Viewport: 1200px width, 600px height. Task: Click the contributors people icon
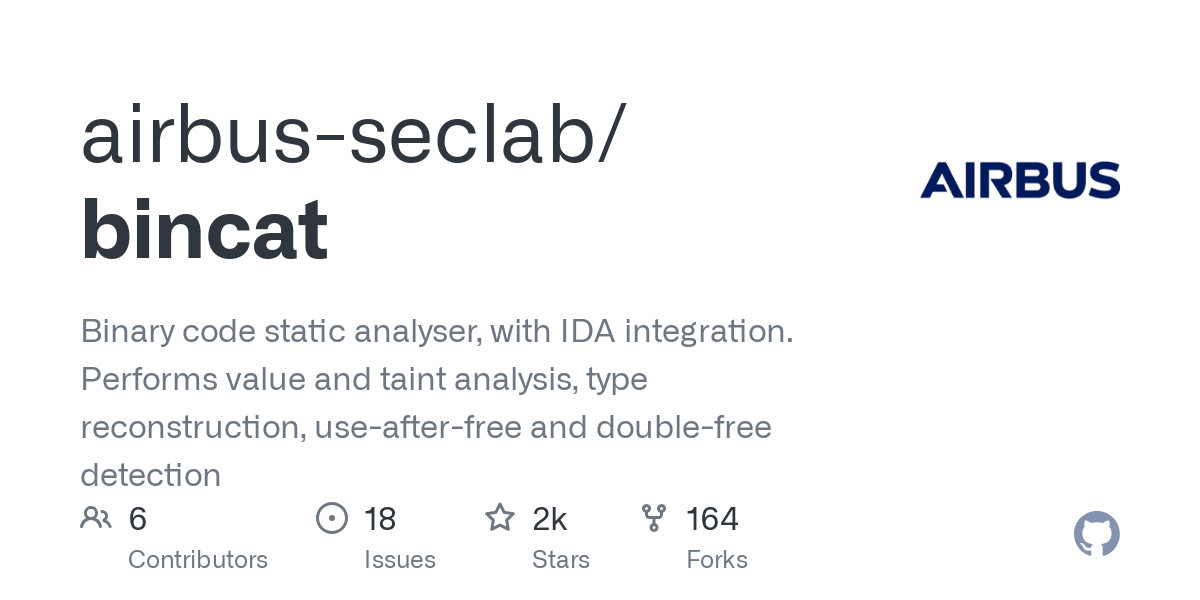96,518
